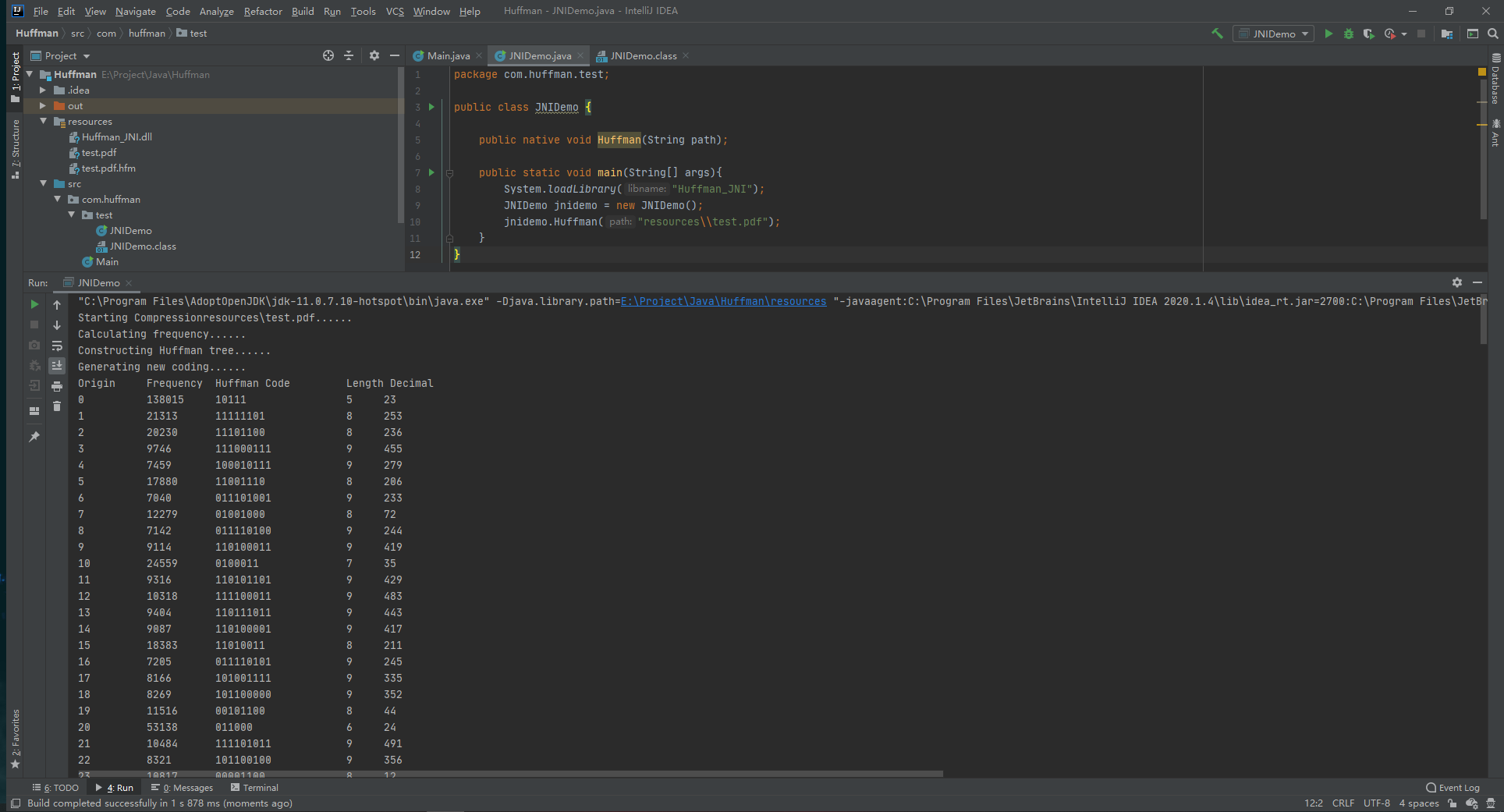The height and width of the screenshot is (812, 1504).
Task: Open the Run with Coverage dialog icon
Action: 1390,34
